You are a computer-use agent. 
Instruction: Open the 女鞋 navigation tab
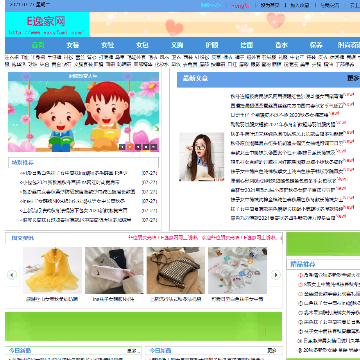point(107,45)
